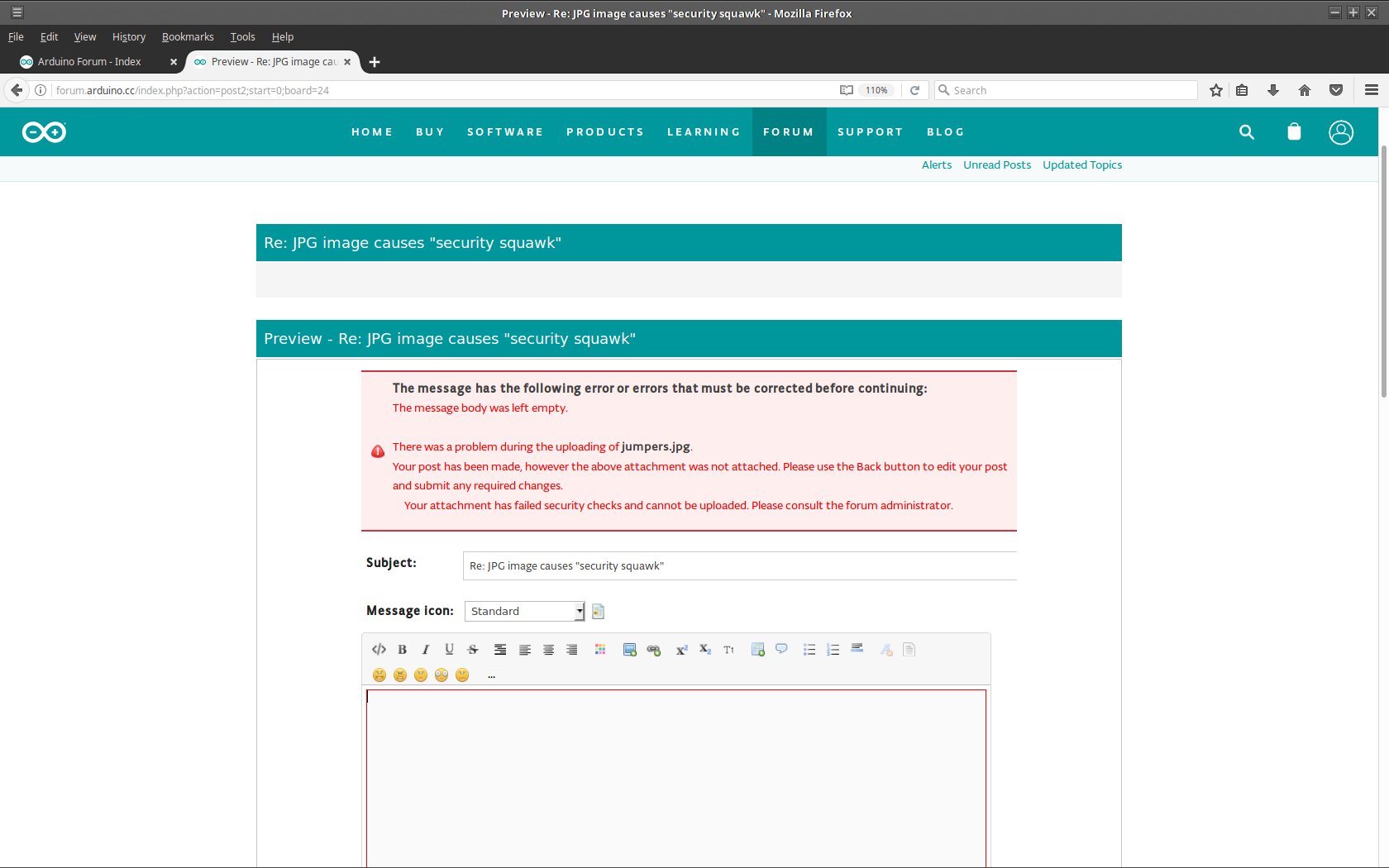Image resolution: width=1389 pixels, height=868 pixels.
Task: Toggle reader view in address bar
Action: click(x=847, y=91)
